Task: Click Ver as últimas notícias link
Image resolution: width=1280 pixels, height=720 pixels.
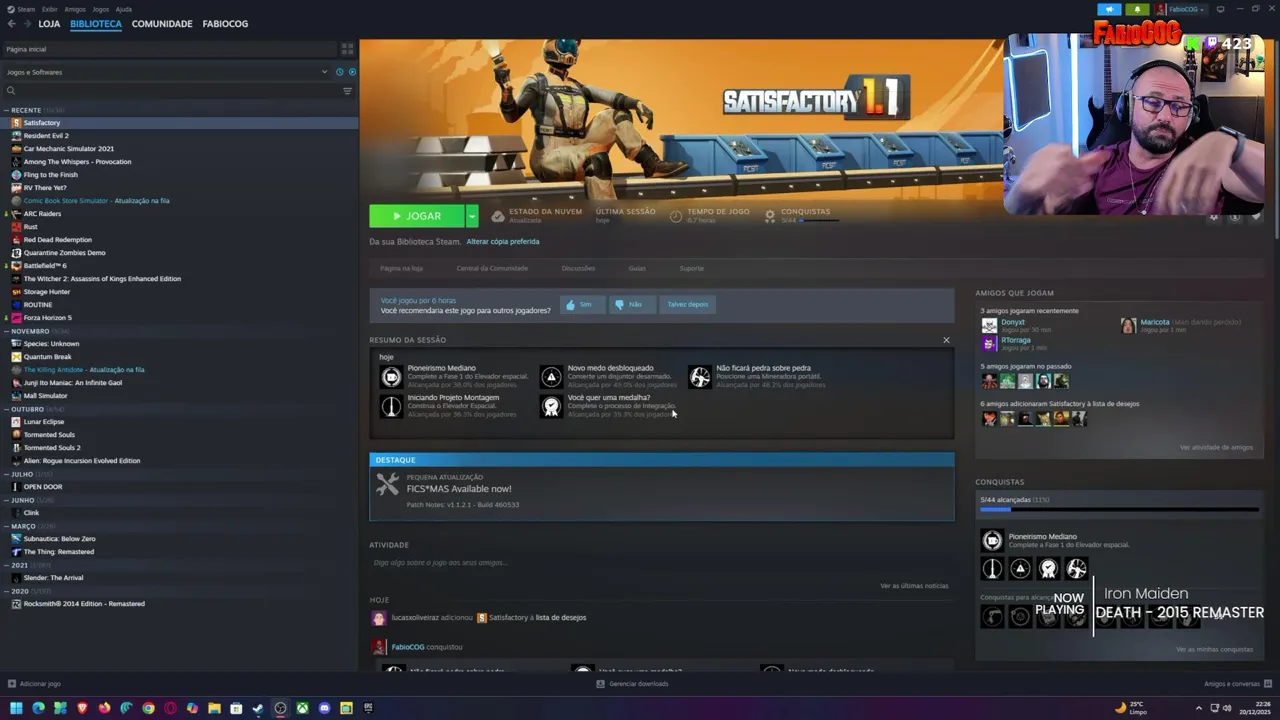Action: point(914,585)
